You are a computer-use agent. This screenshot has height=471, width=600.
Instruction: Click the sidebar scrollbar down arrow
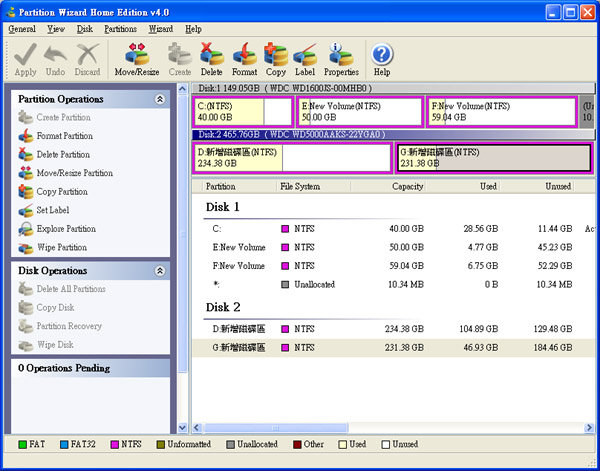pos(183,427)
